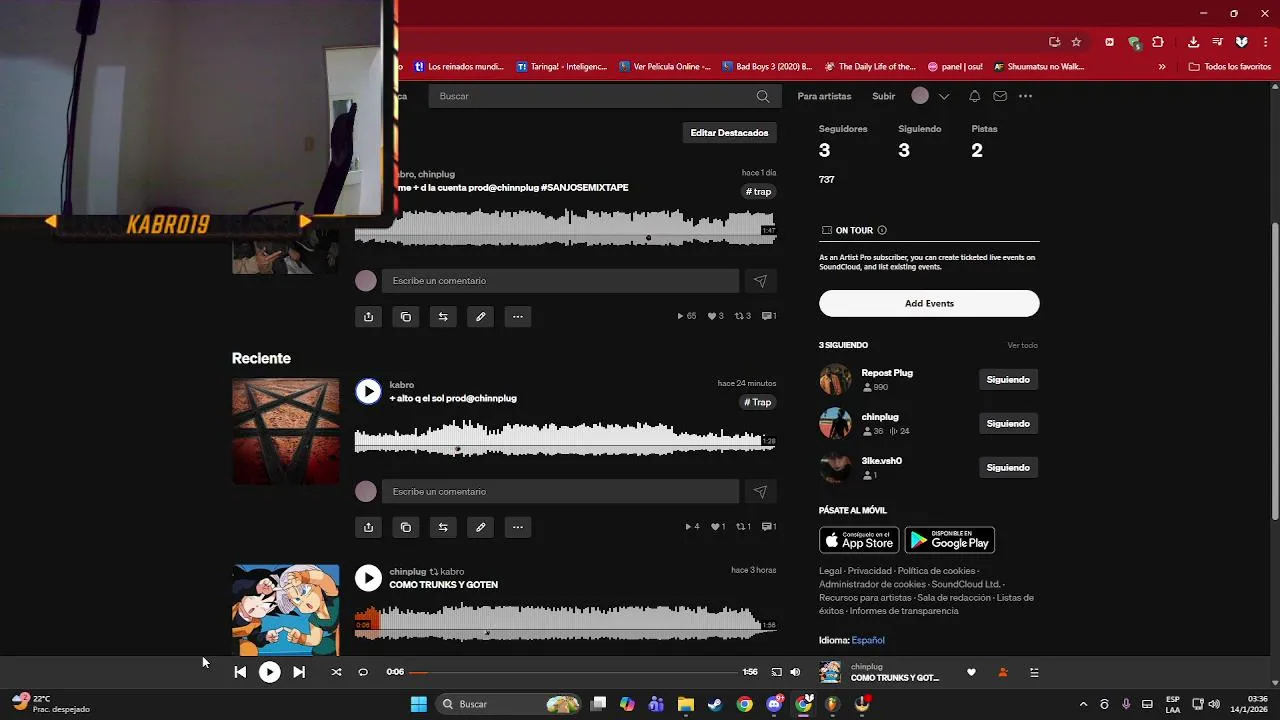Image resolution: width=1280 pixels, height=720 pixels.
Task: More options on the SANJOSEMIXTAPE track
Action: point(517,316)
